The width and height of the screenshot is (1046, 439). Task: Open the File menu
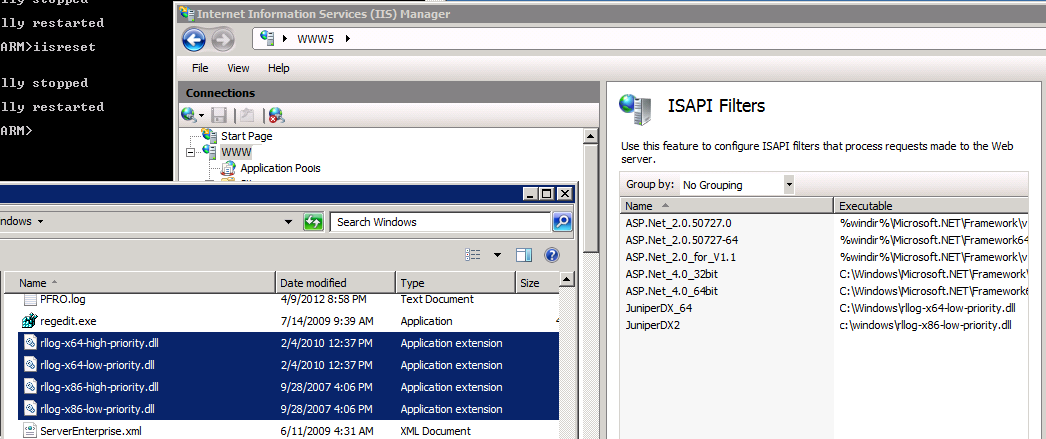coord(200,68)
